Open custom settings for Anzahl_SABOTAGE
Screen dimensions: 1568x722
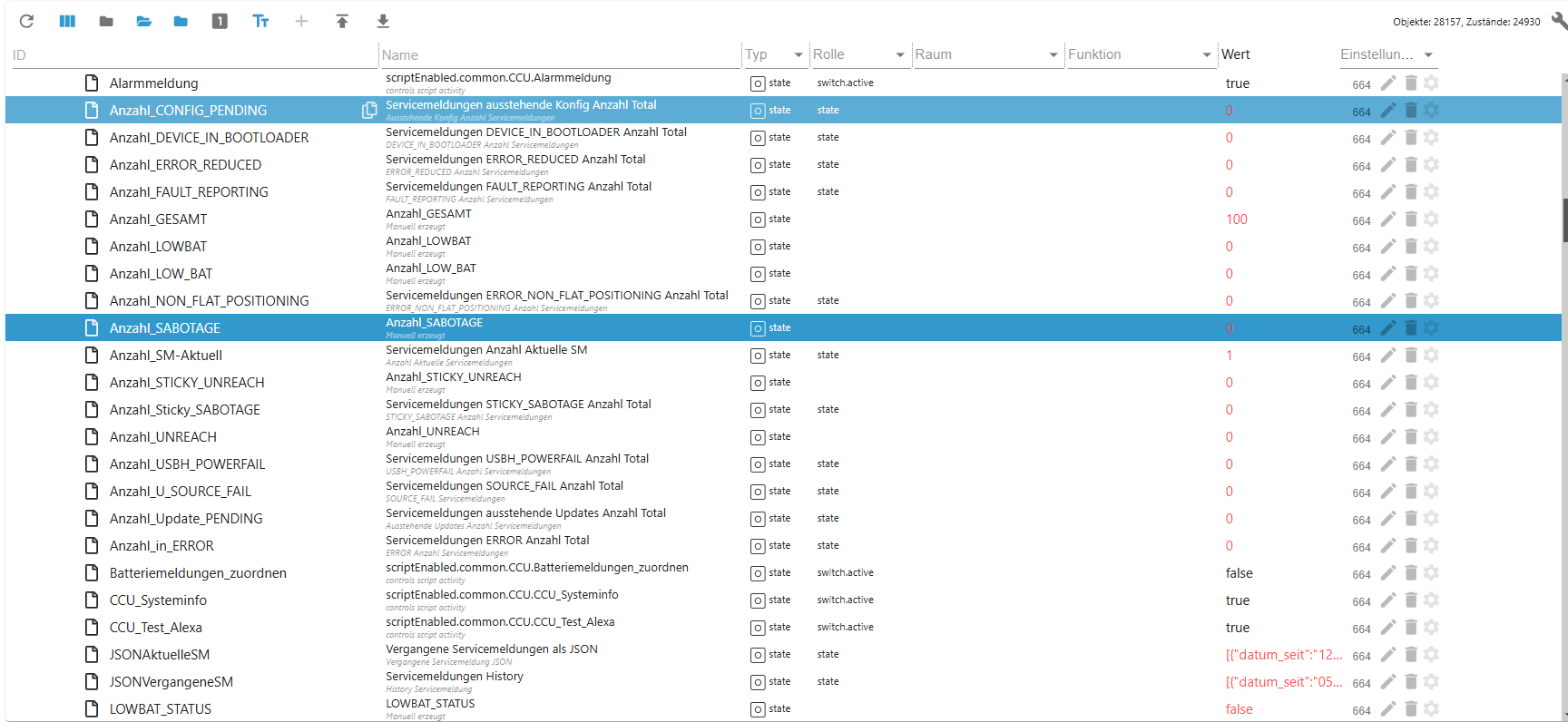click(1432, 328)
